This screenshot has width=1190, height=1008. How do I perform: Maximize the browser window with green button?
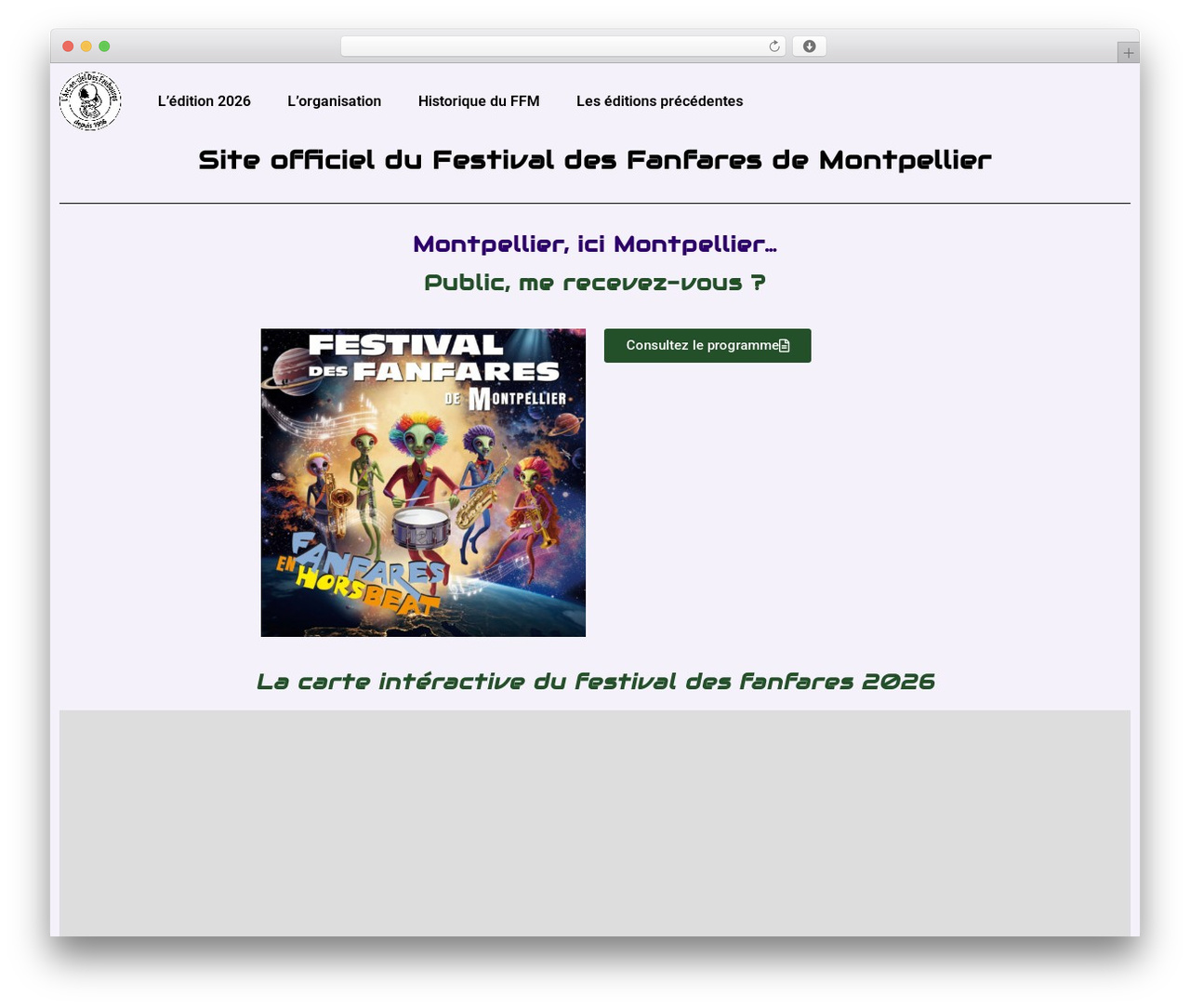104,46
